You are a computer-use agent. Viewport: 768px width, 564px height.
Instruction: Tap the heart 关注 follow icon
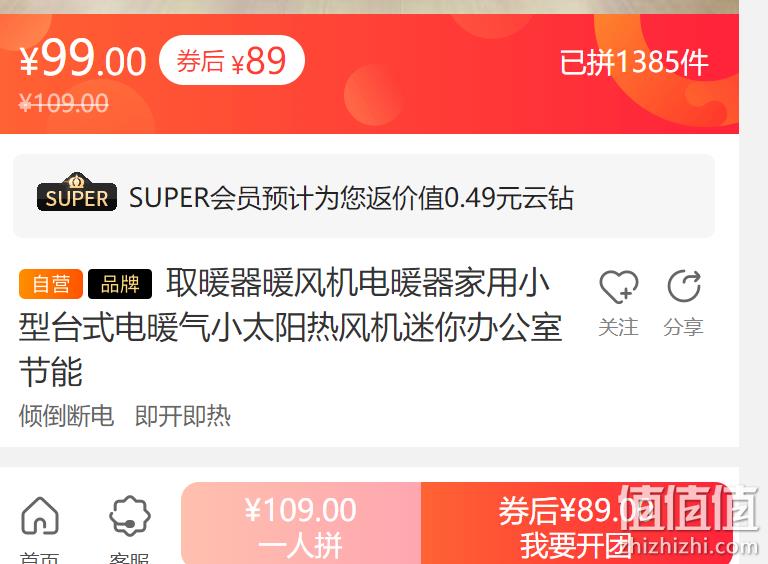pyautogui.click(x=619, y=287)
